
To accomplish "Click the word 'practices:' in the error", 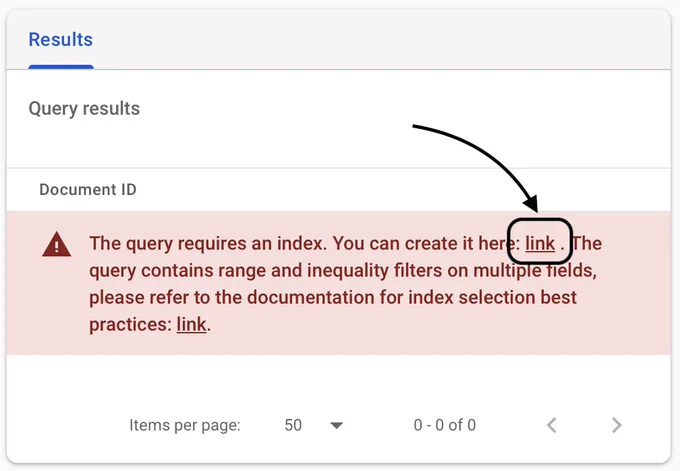I will click(x=129, y=324).
